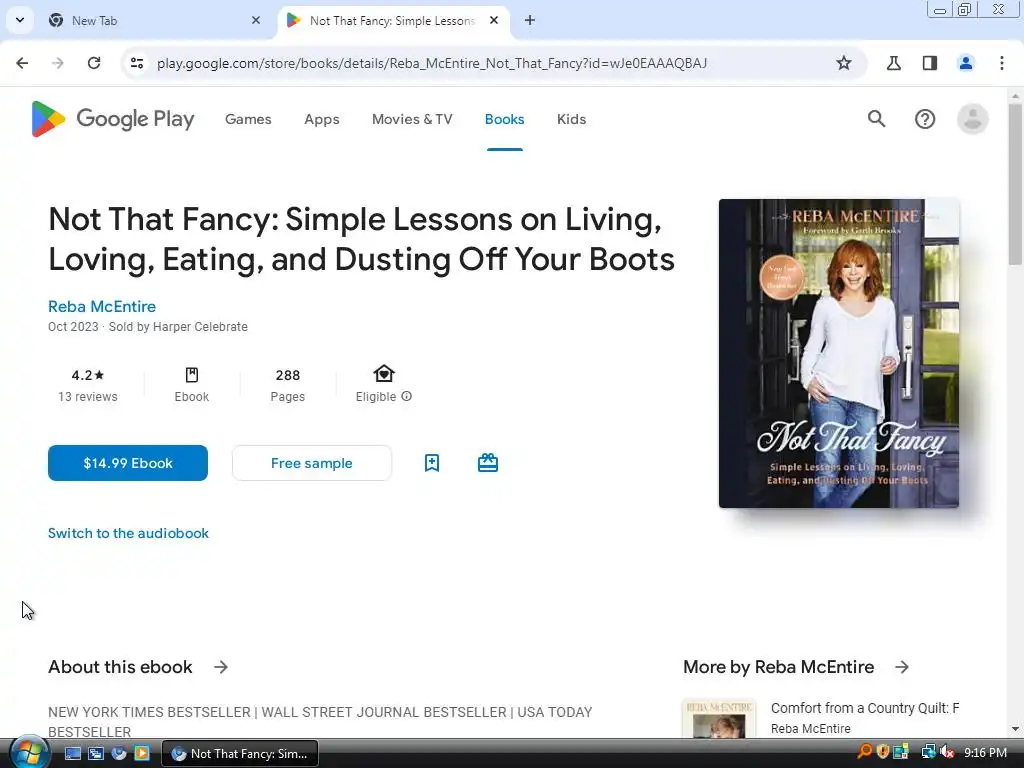Open Windows Start menu

click(x=29, y=753)
